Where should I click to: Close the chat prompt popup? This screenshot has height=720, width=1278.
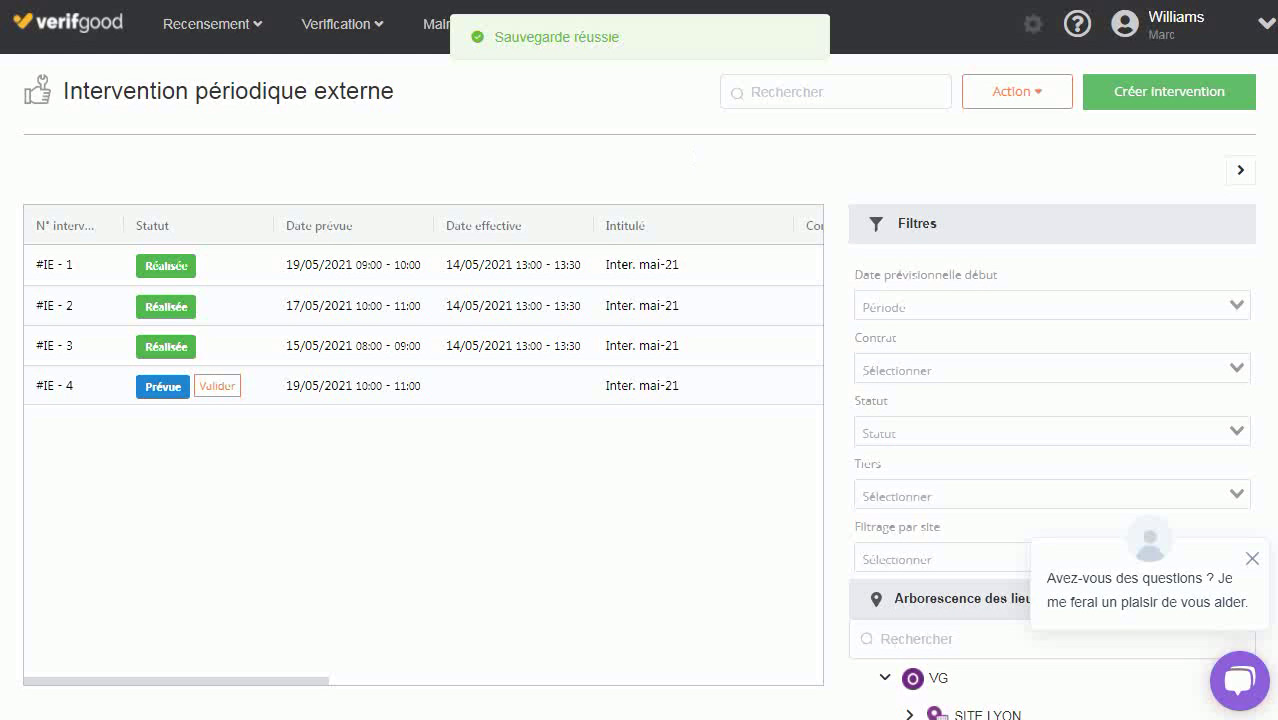[x=1252, y=559]
